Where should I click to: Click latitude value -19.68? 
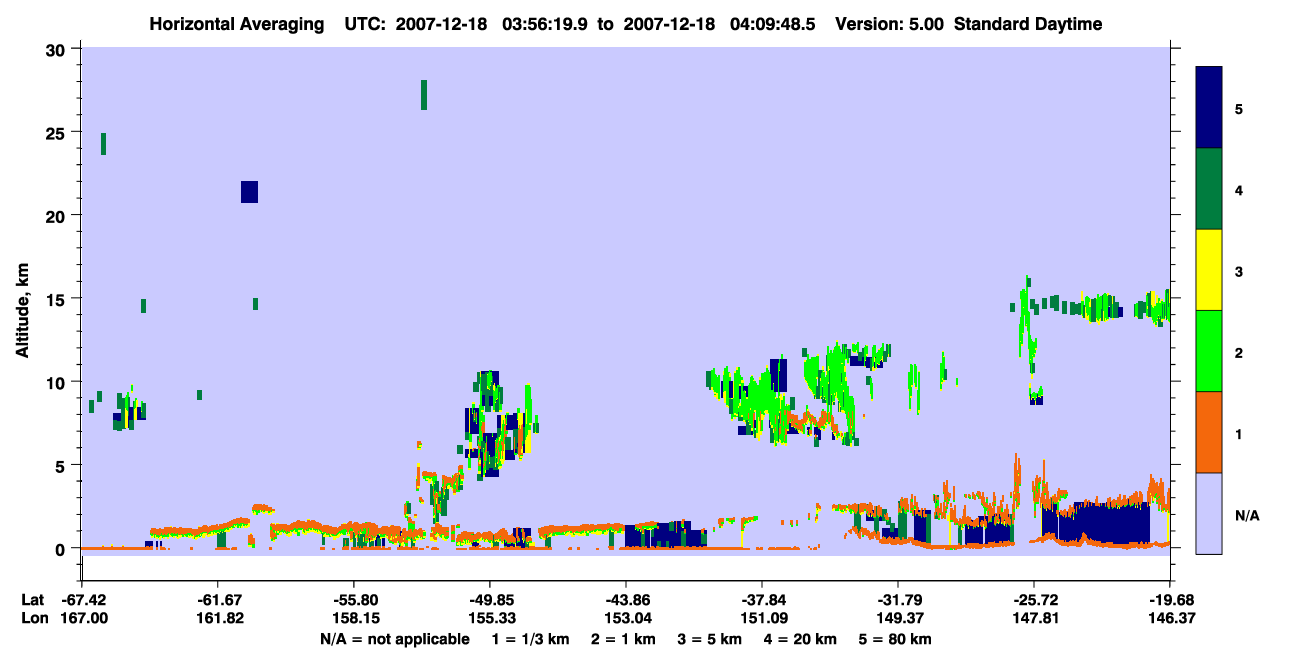click(x=1170, y=600)
